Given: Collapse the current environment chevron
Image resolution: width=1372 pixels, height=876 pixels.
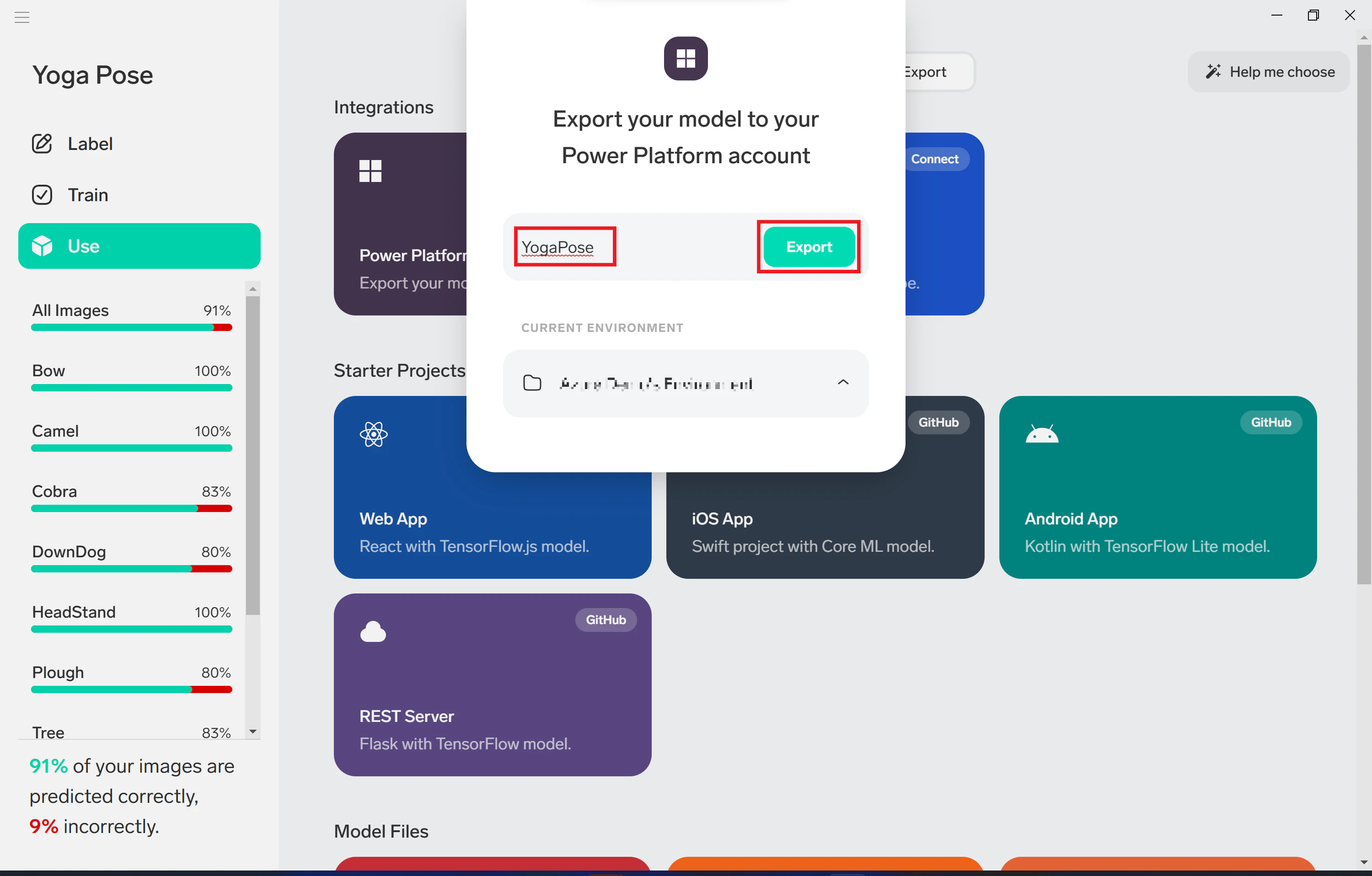Looking at the screenshot, I should click(x=843, y=382).
